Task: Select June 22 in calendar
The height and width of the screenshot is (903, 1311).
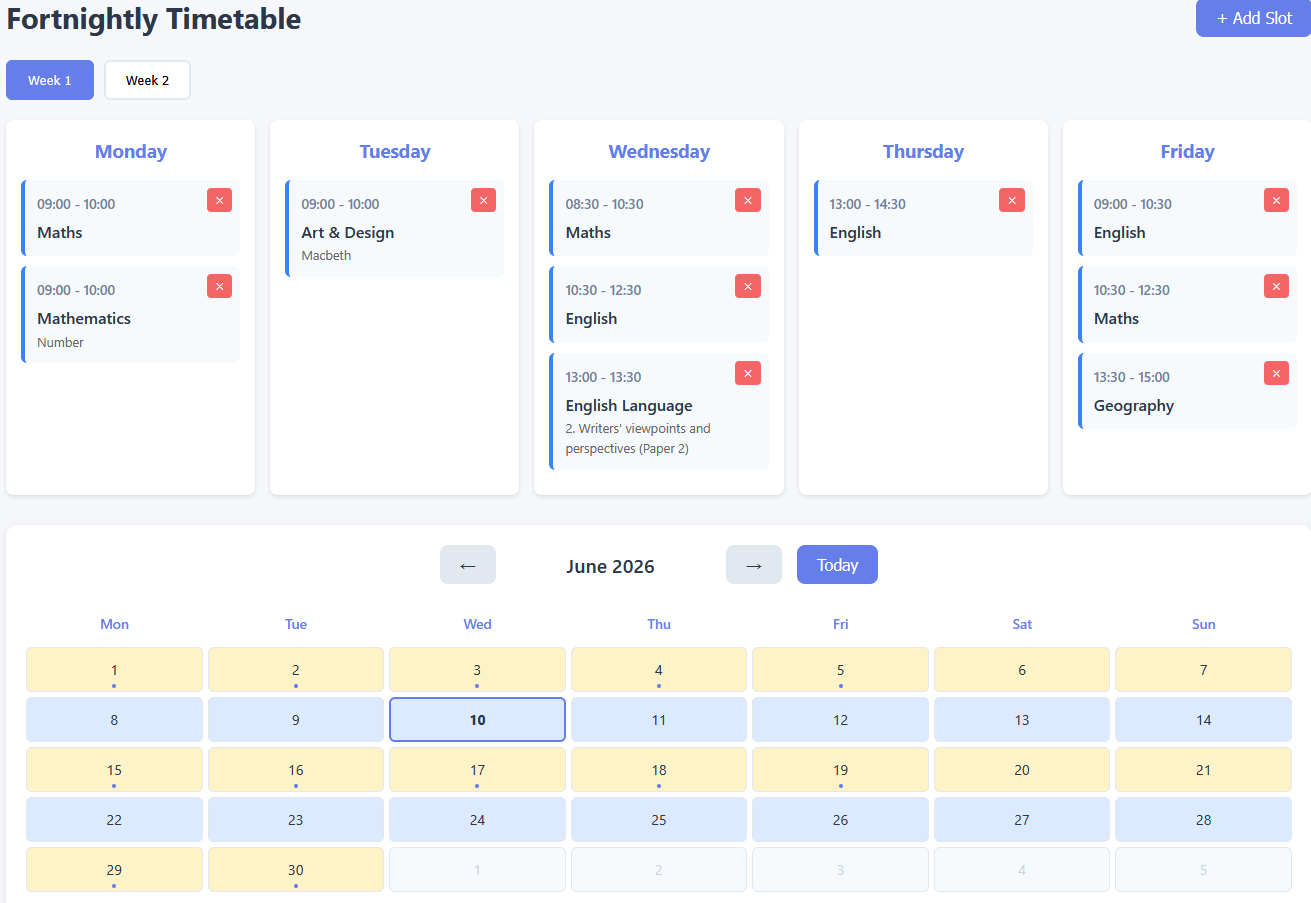Action: point(114,820)
